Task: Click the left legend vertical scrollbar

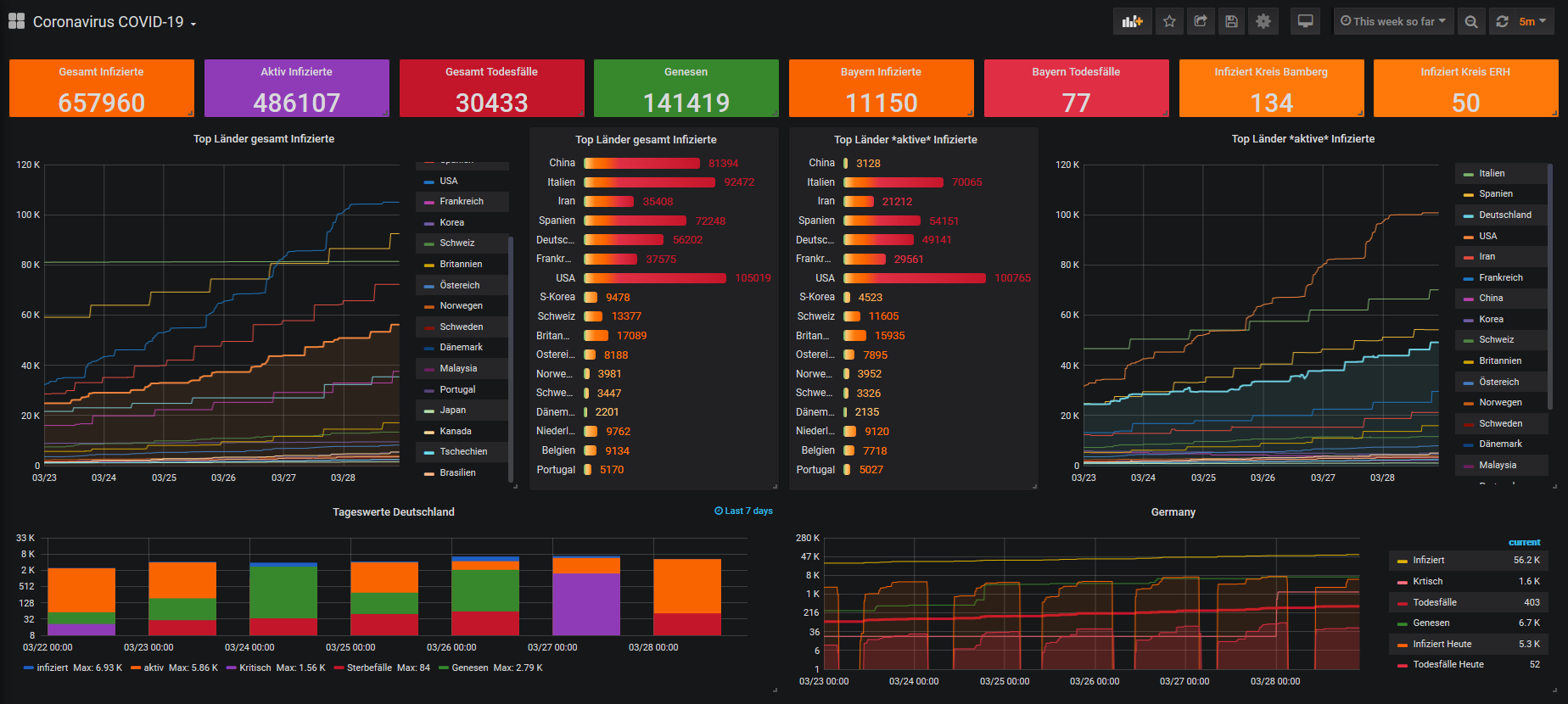Action: [511, 359]
